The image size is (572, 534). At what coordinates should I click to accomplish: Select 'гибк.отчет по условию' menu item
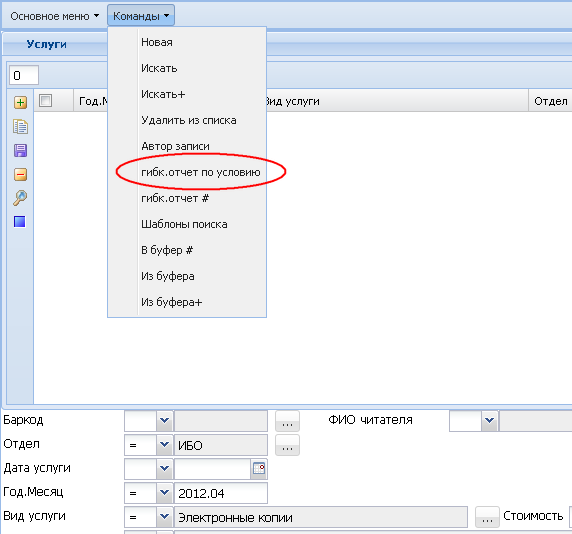pos(201,172)
